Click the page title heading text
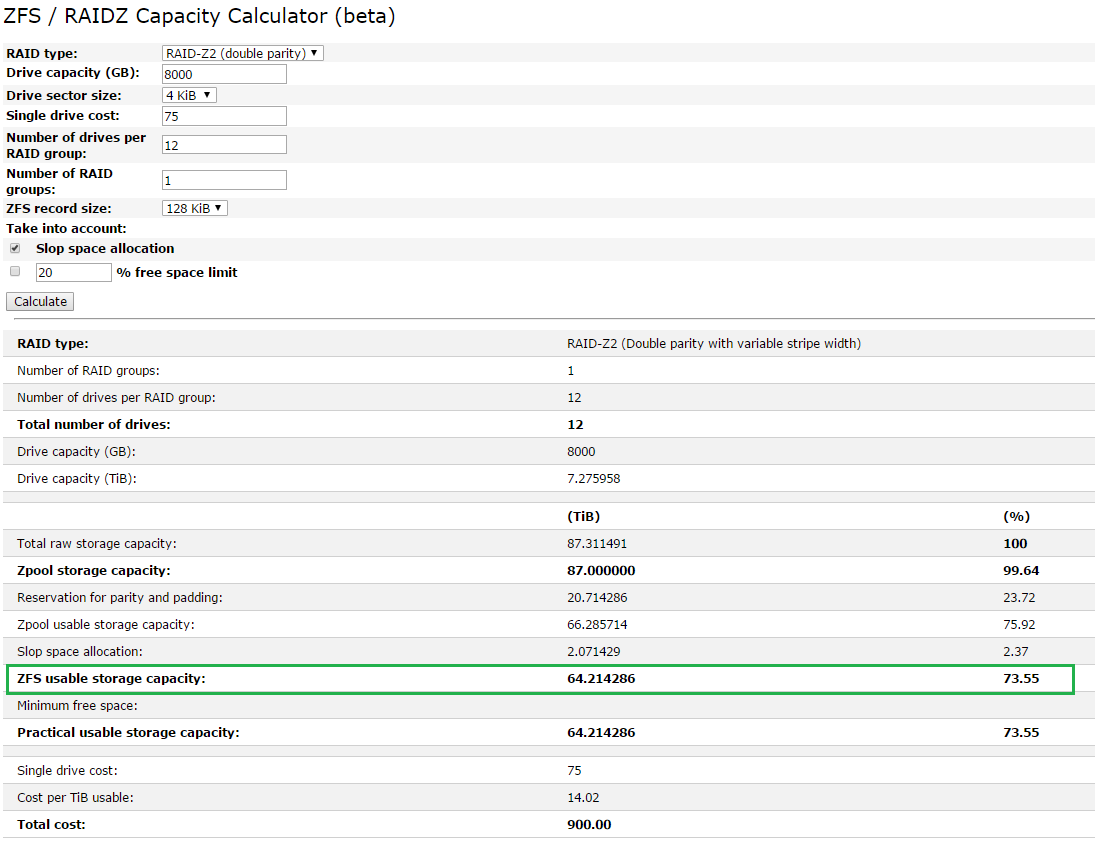The width and height of the screenshot is (1095, 841). (200, 16)
